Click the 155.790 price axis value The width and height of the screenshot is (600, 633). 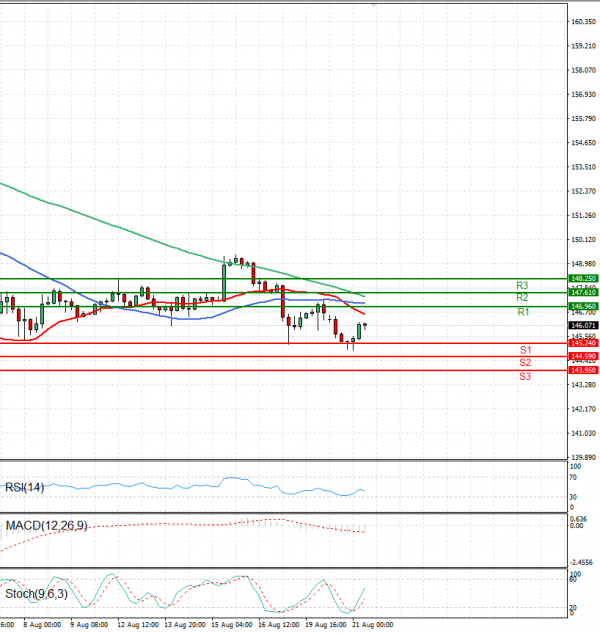pyautogui.click(x=583, y=119)
